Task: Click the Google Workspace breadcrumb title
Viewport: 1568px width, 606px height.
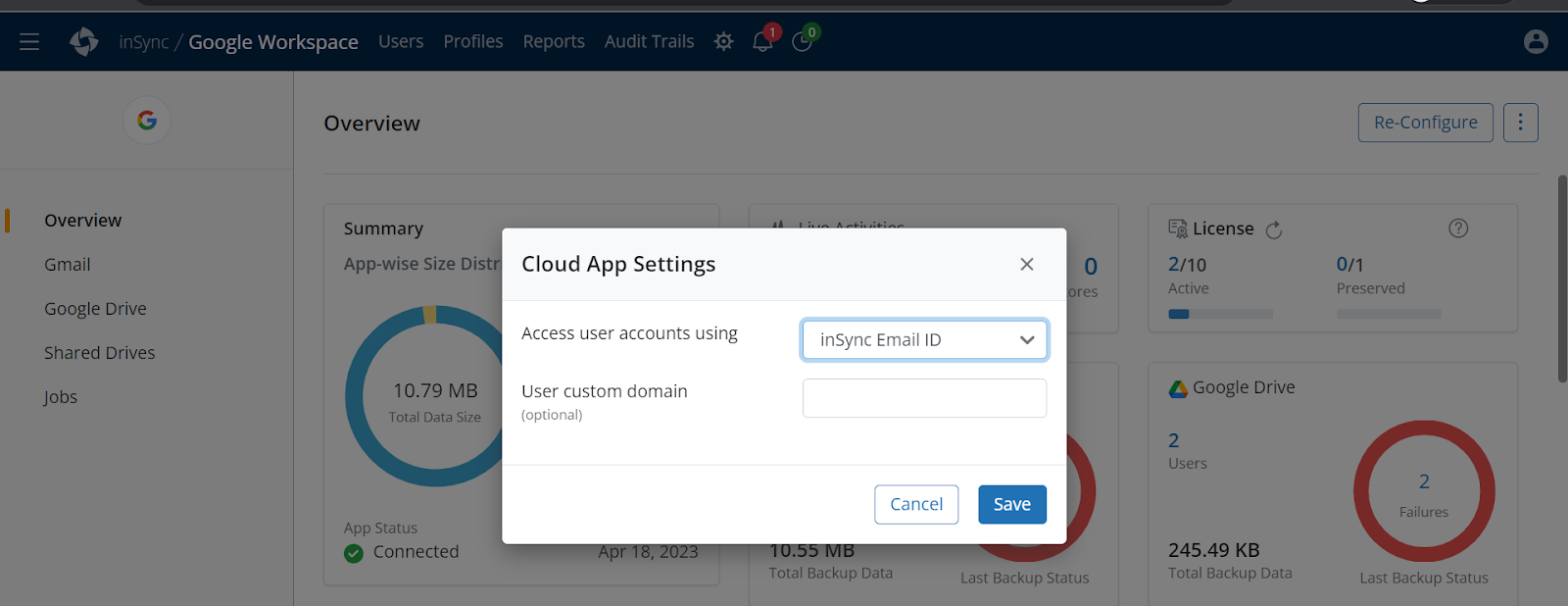Action: [x=273, y=41]
